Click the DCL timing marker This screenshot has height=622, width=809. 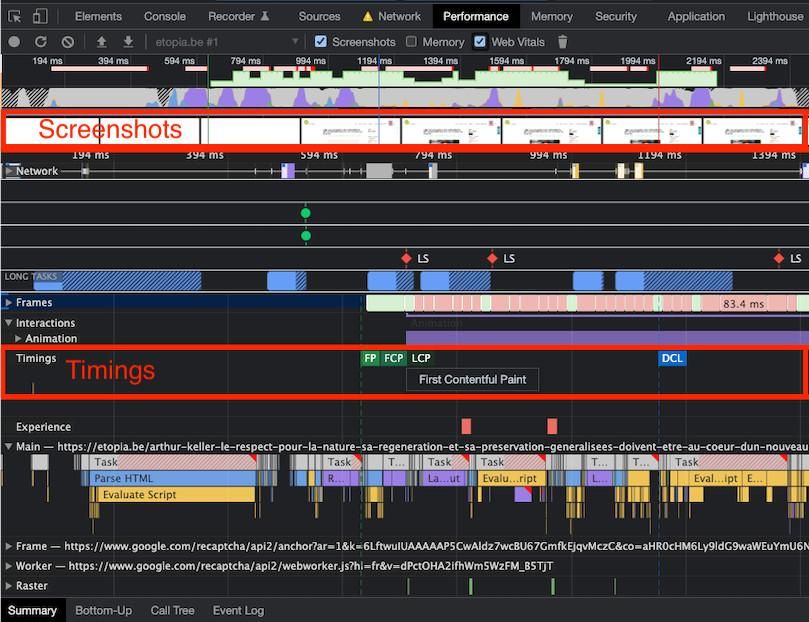click(672, 358)
